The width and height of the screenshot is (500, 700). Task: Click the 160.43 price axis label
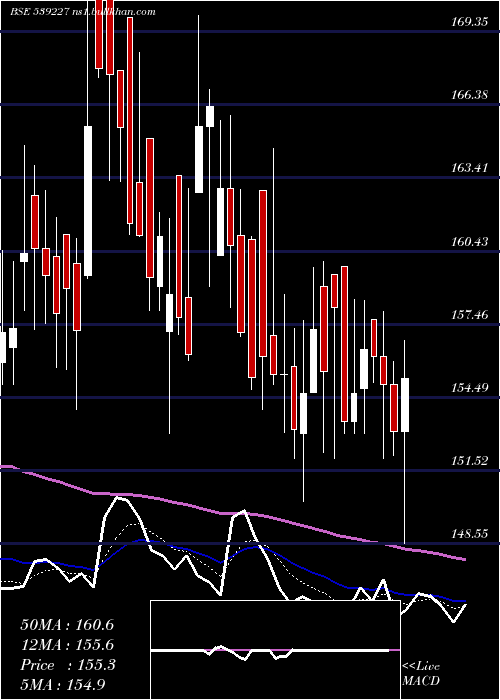coord(469,242)
